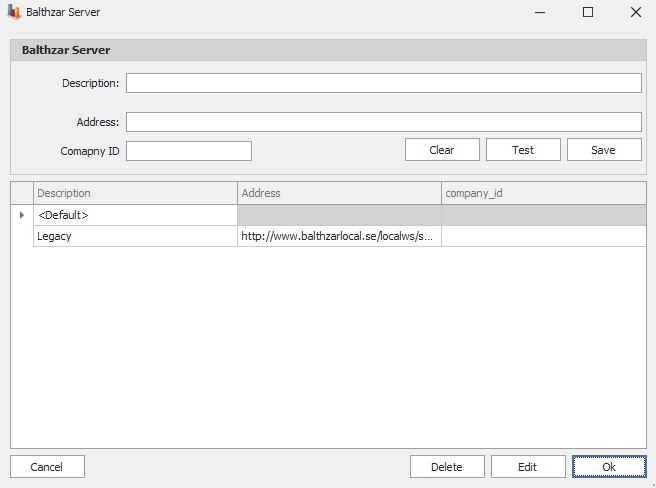The width and height of the screenshot is (656, 488).
Task: Click the Delete button
Action: [447, 467]
